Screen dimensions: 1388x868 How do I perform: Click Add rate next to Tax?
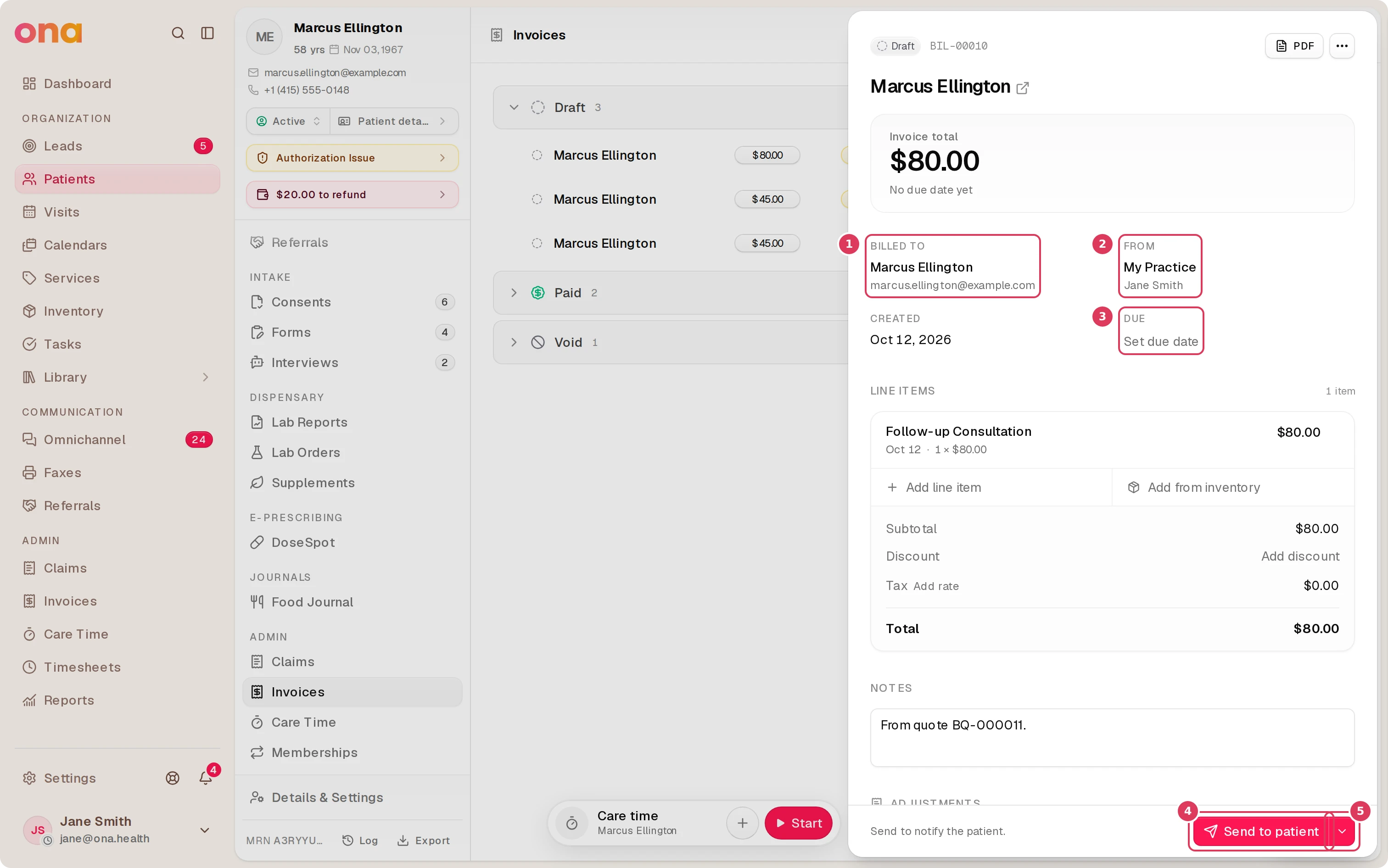coord(936,586)
